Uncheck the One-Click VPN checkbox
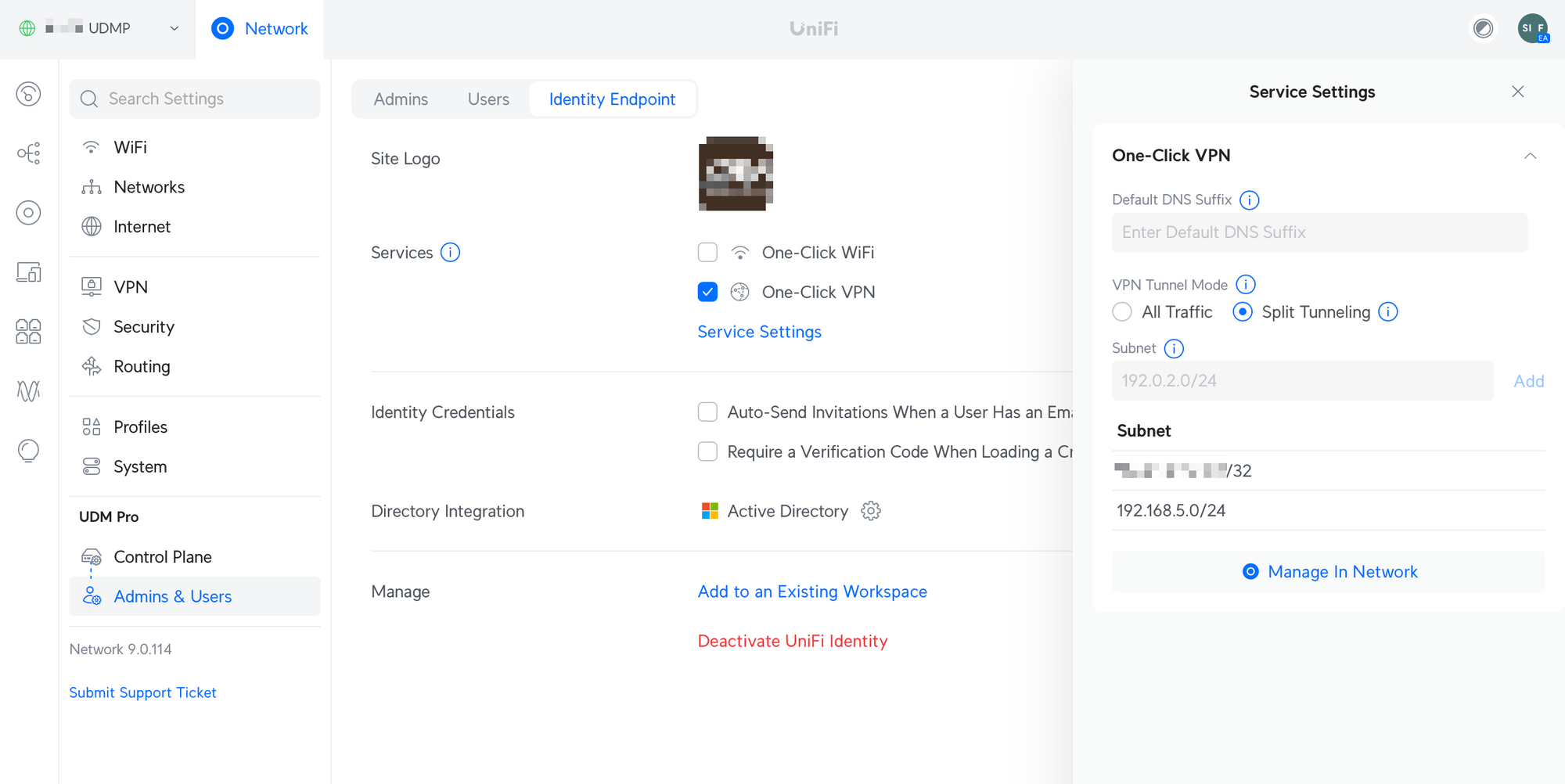 [x=707, y=292]
